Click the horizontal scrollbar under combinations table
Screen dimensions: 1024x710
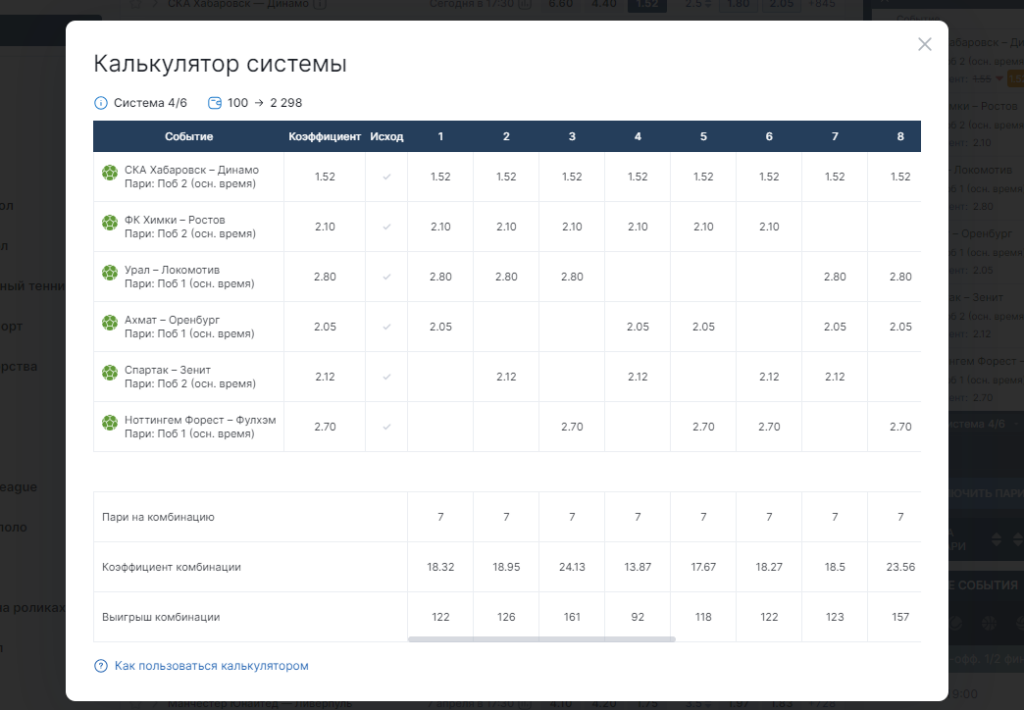[541, 639]
